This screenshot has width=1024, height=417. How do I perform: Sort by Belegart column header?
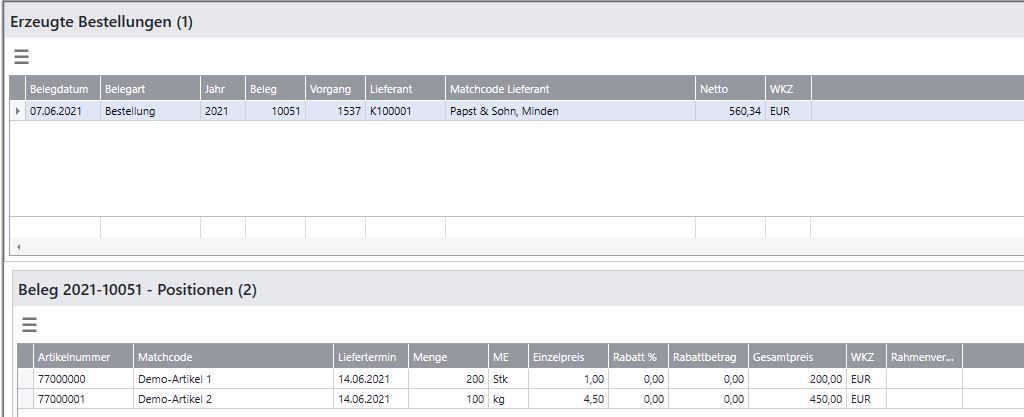coord(149,89)
